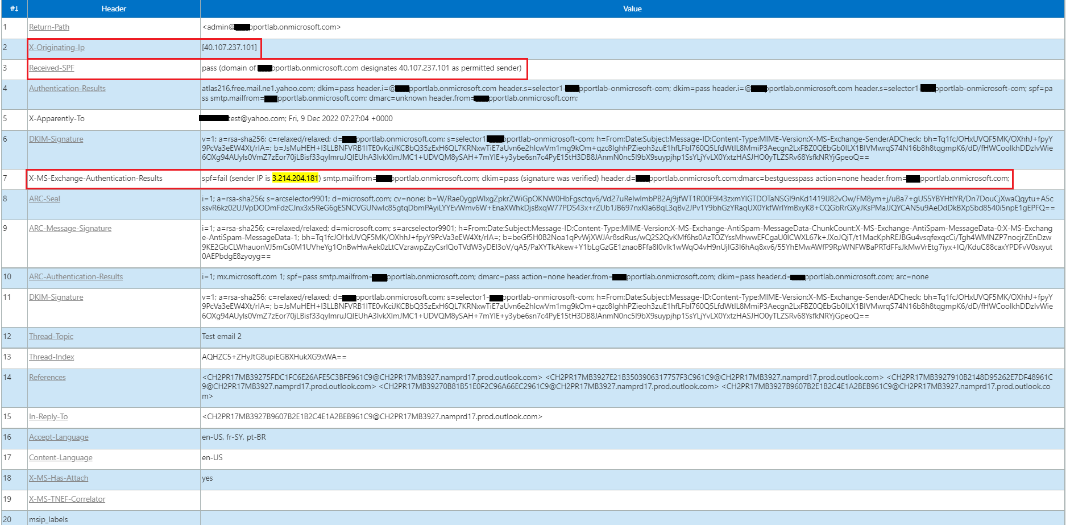Image resolution: width=1066 pixels, height=525 pixels.
Task: Click the References header link
Action: point(47,377)
